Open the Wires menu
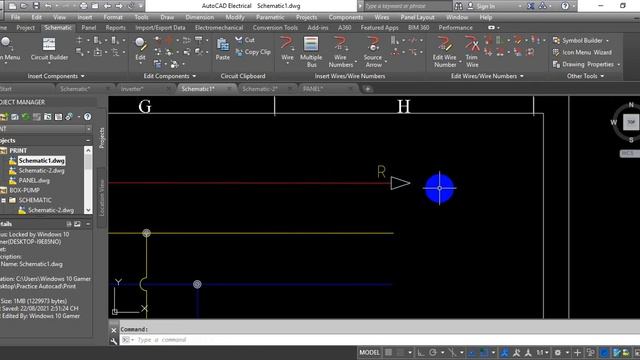The height and width of the screenshot is (360, 640). coord(382,17)
